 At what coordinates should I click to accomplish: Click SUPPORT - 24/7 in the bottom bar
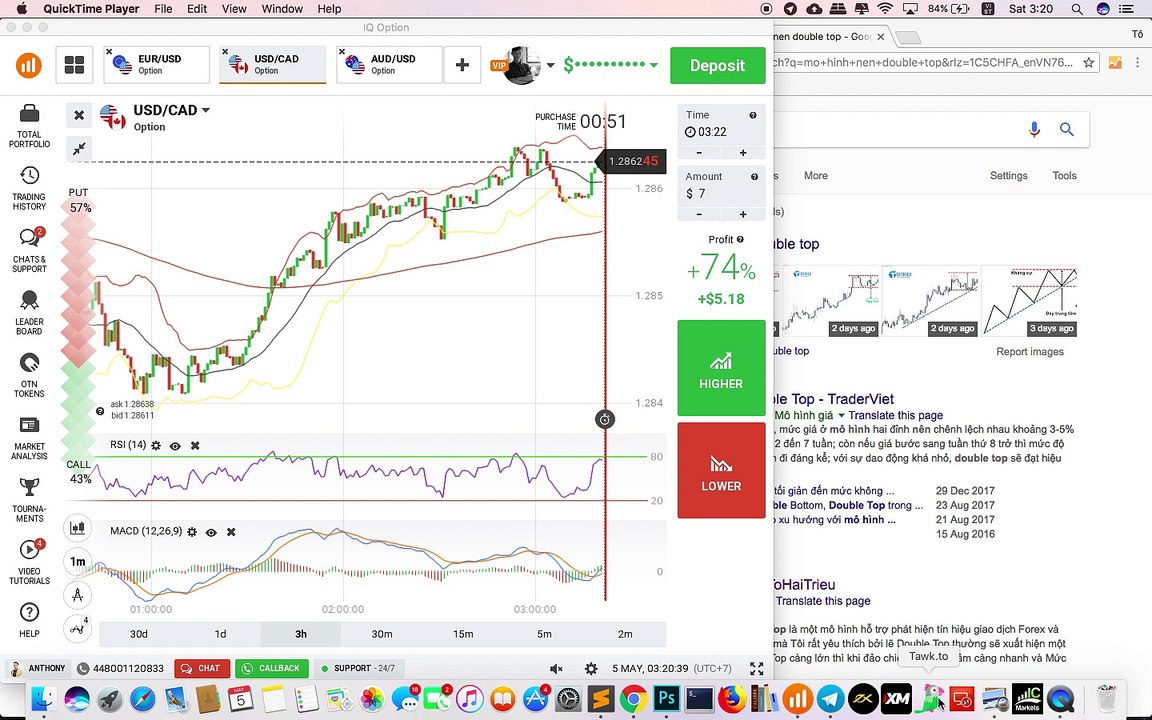[x=359, y=669]
